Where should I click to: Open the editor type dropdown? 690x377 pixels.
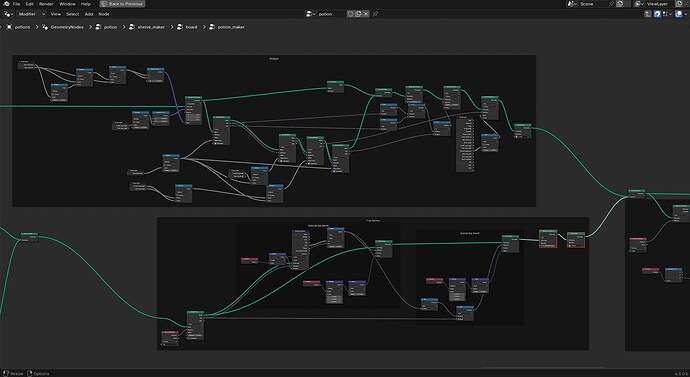[8, 14]
